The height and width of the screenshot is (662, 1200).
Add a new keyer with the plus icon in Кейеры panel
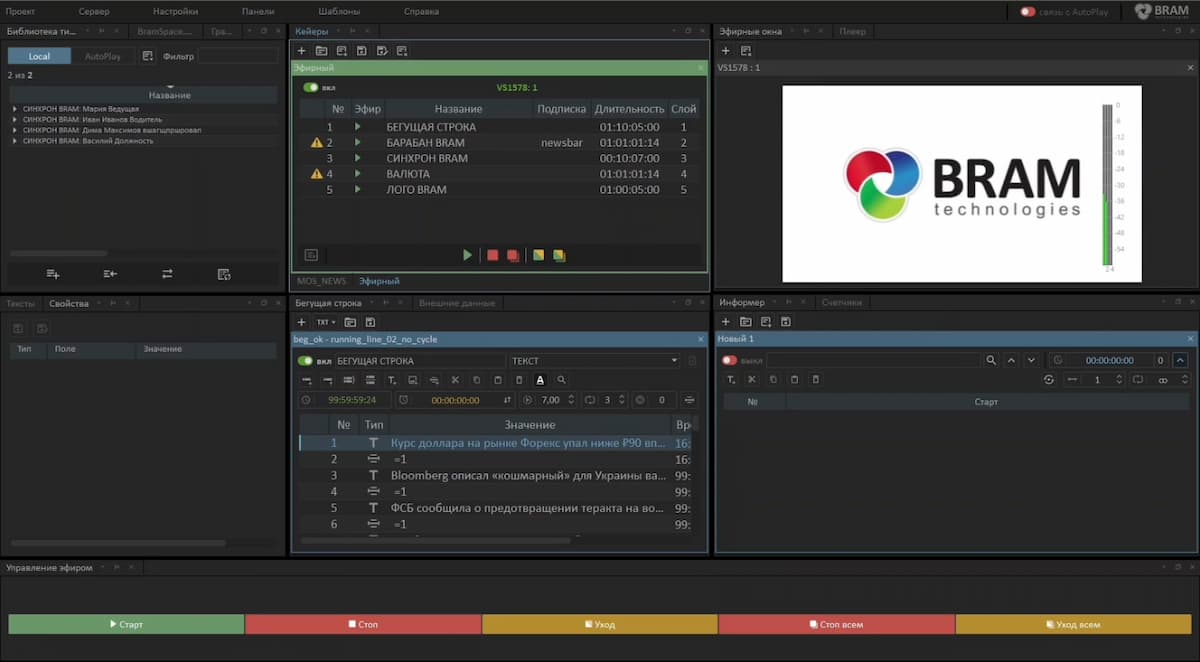(x=302, y=50)
